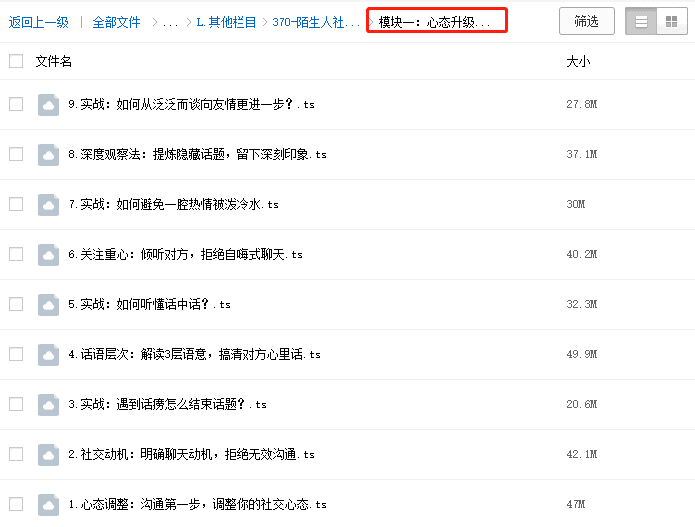The image size is (695, 527).
Task: Click current folder 模块一：心态升级... breadcrumb
Action: point(434,22)
